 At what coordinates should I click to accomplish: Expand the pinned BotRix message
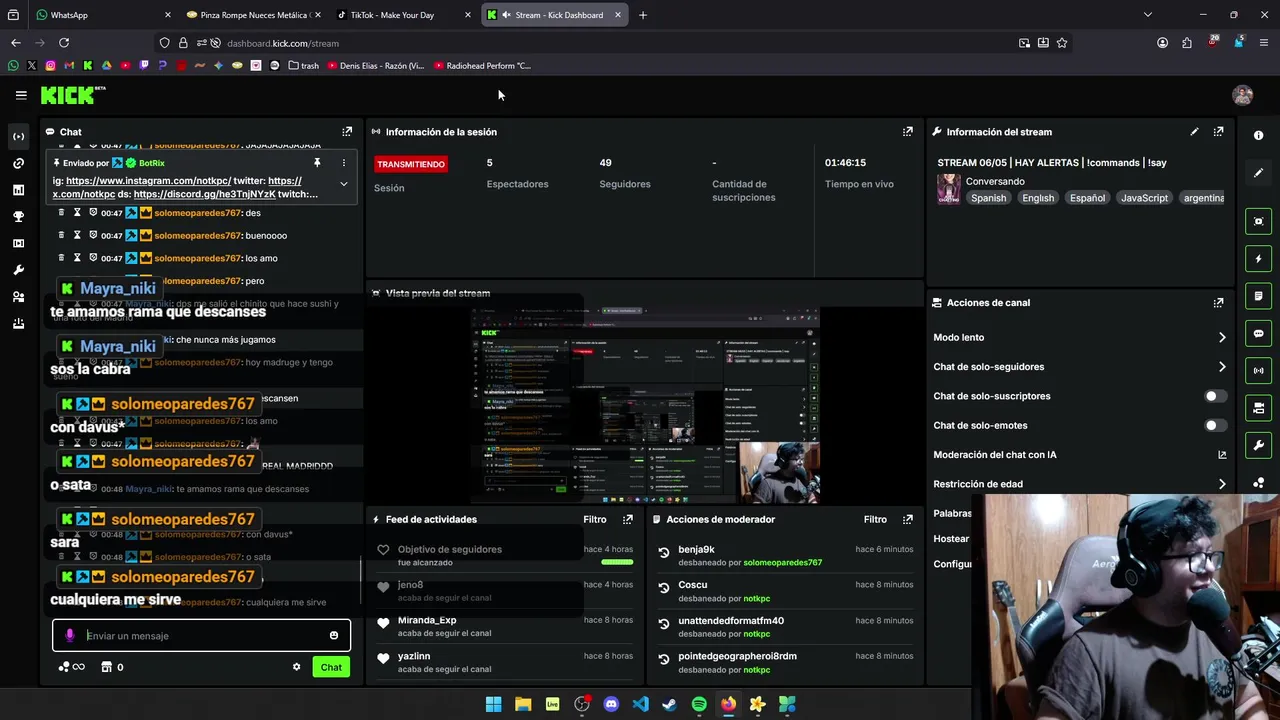click(x=343, y=185)
